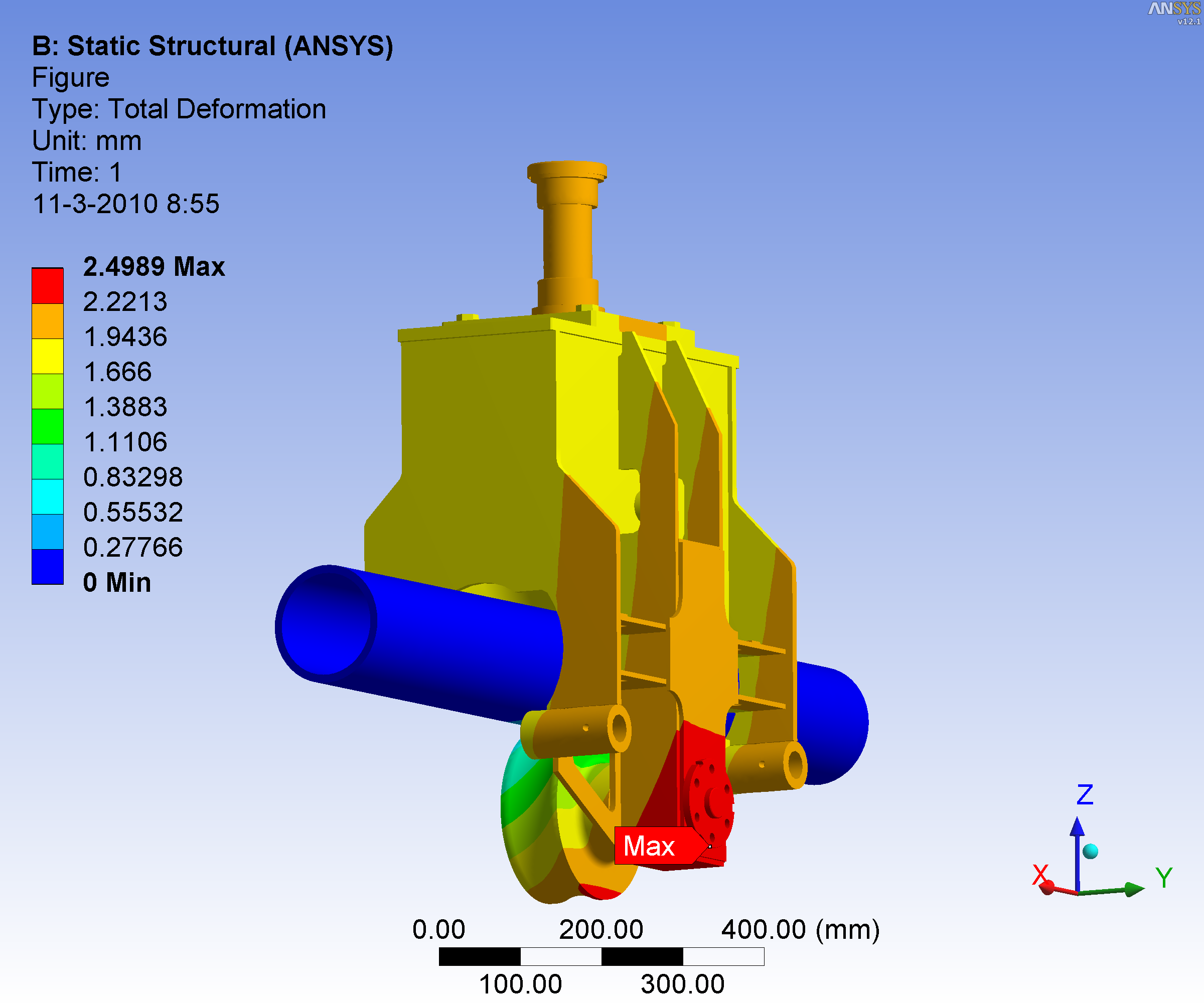Click the cyan isometric view sphere on triad

coord(1091,851)
